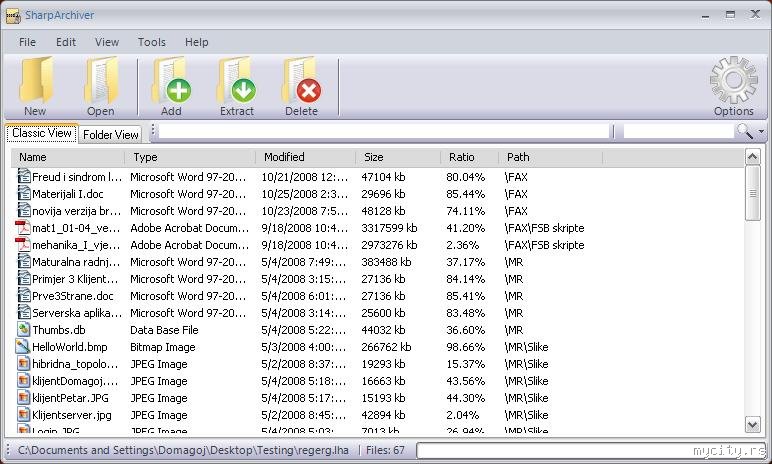Click the regerg.lha archive path in status bar
The image size is (772, 464).
pos(183,450)
